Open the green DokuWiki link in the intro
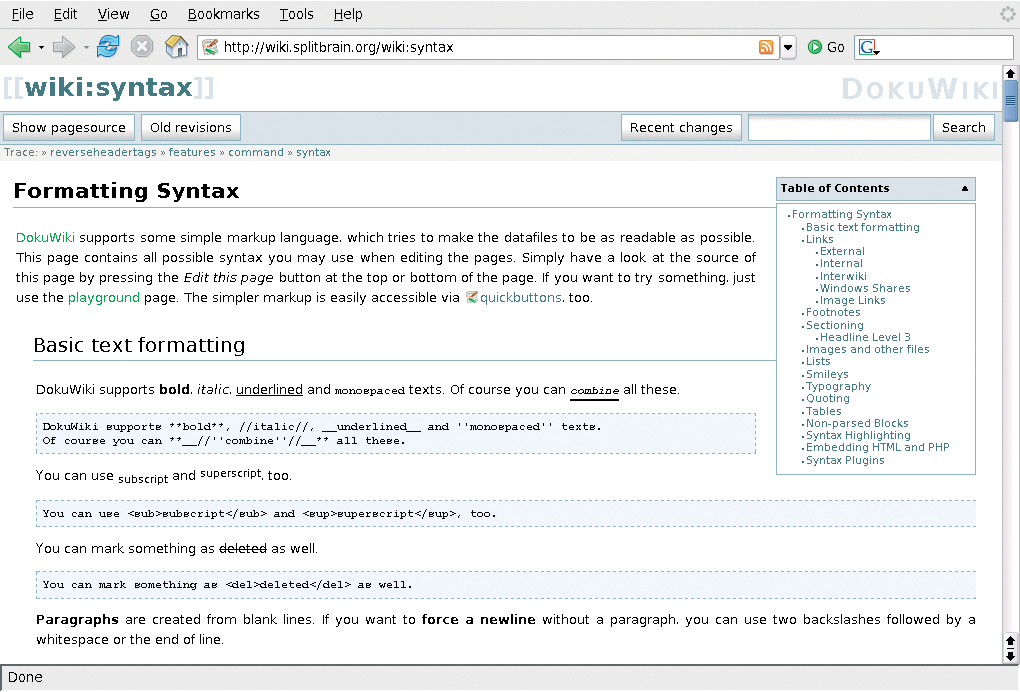 [x=45, y=237]
